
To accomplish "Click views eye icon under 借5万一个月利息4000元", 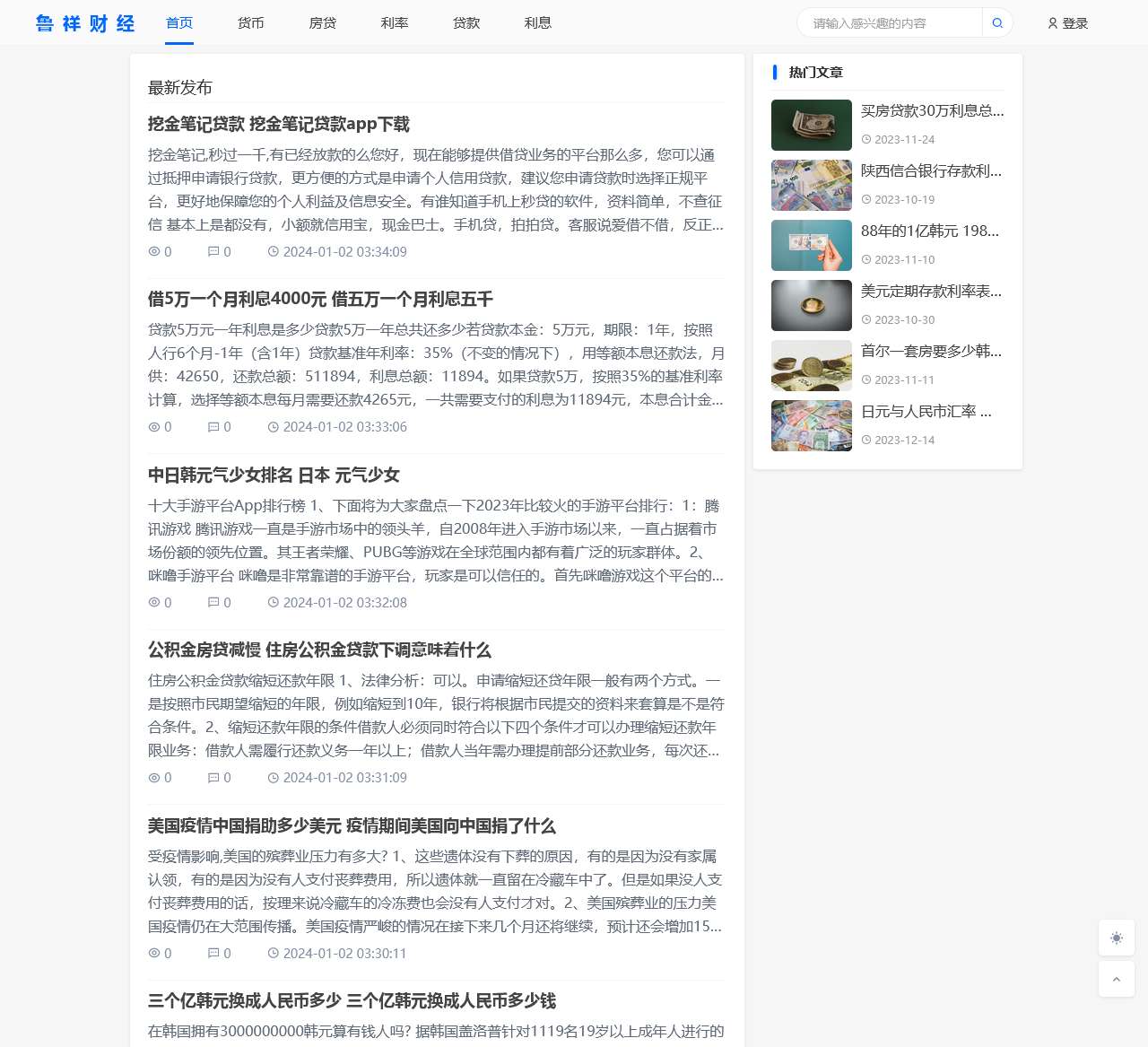I will [154, 427].
